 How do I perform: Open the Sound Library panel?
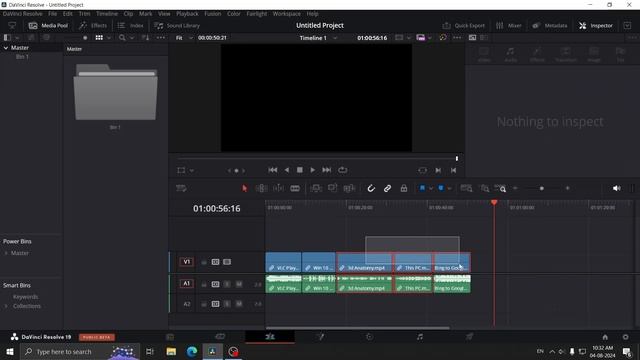[177, 25]
